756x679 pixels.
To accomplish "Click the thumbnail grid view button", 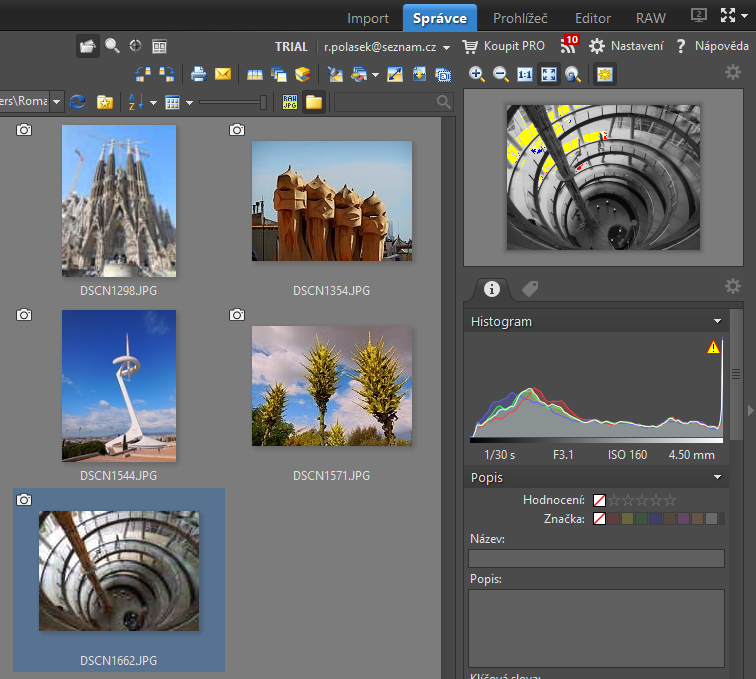I will click(172, 102).
